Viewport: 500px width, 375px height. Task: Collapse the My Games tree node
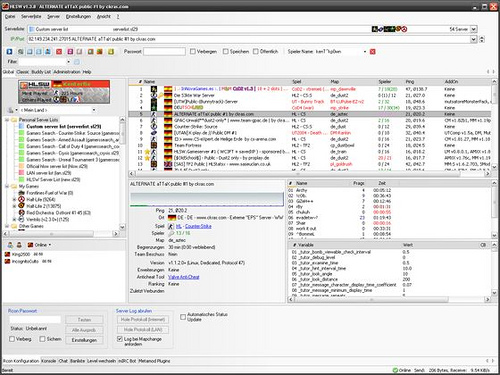tap(7, 186)
